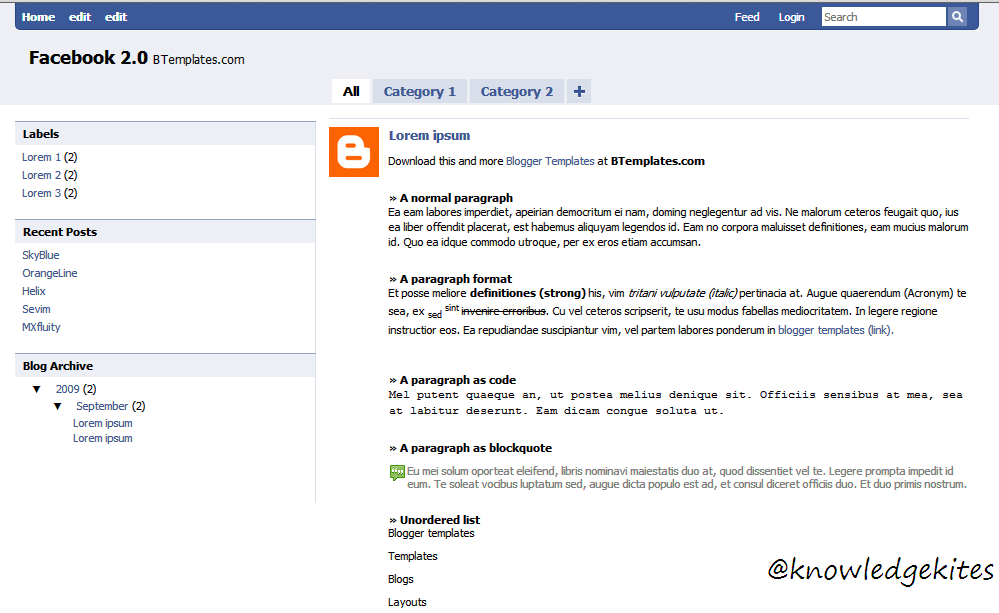Viewport: 999px width, 613px height.
Task: Open the OrangeLine recent post
Action: 50,273
